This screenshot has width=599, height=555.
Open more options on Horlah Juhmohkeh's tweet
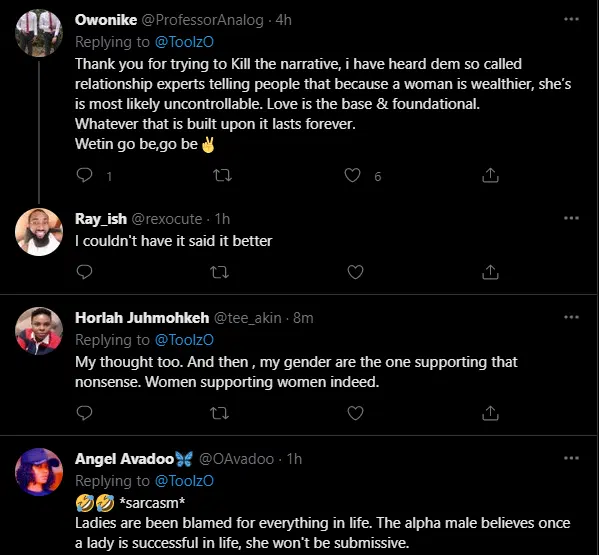click(x=571, y=317)
